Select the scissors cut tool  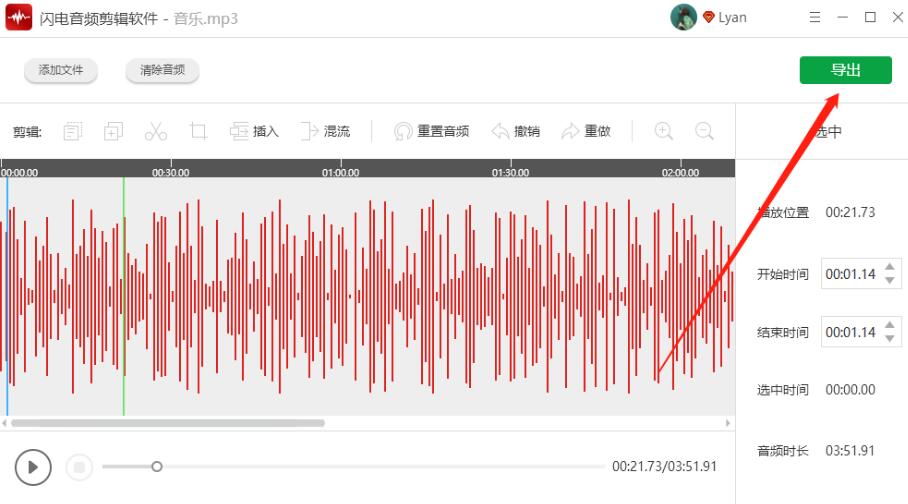pos(156,132)
